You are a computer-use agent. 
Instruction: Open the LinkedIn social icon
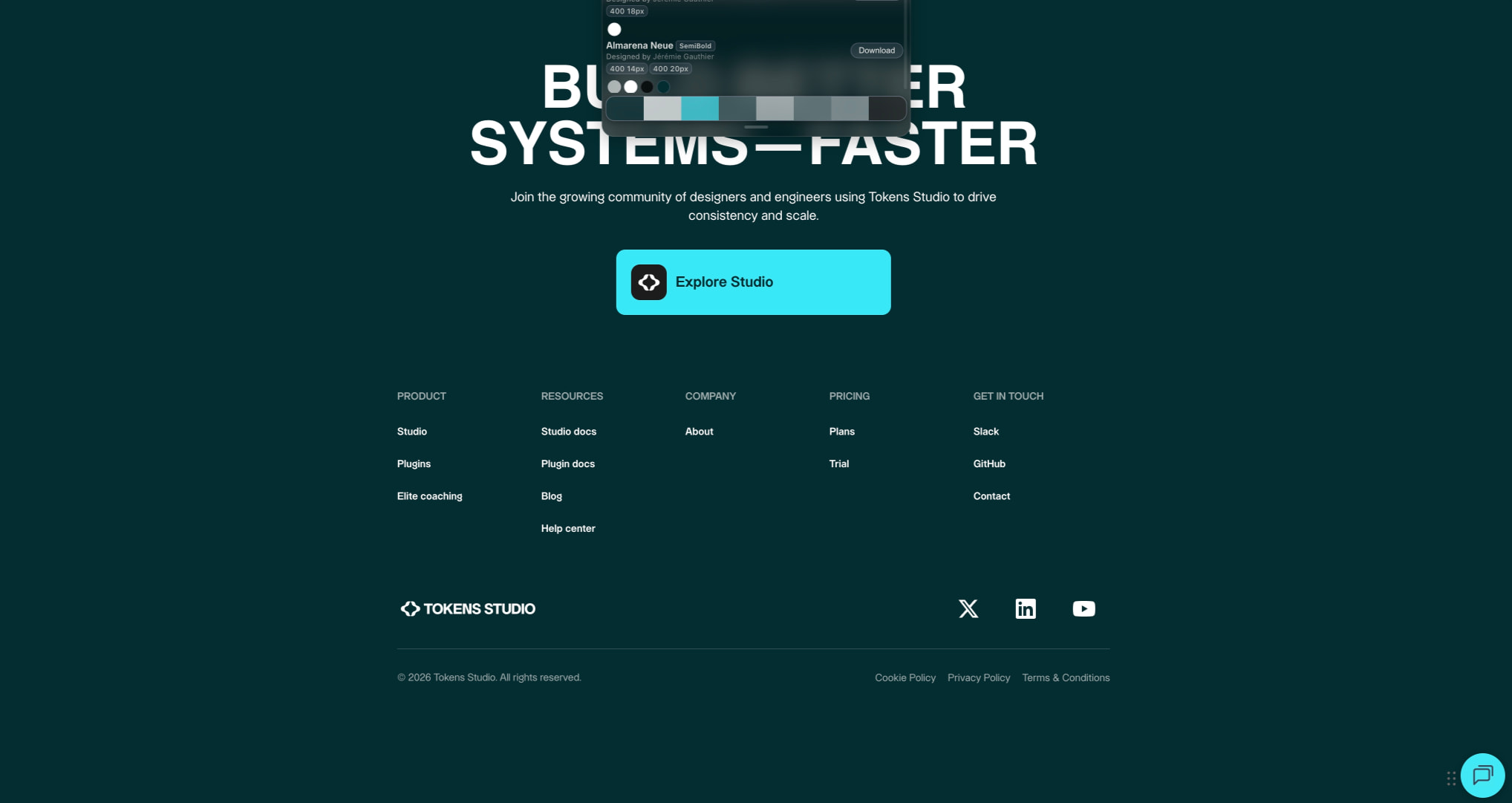click(x=1026, y=609)
